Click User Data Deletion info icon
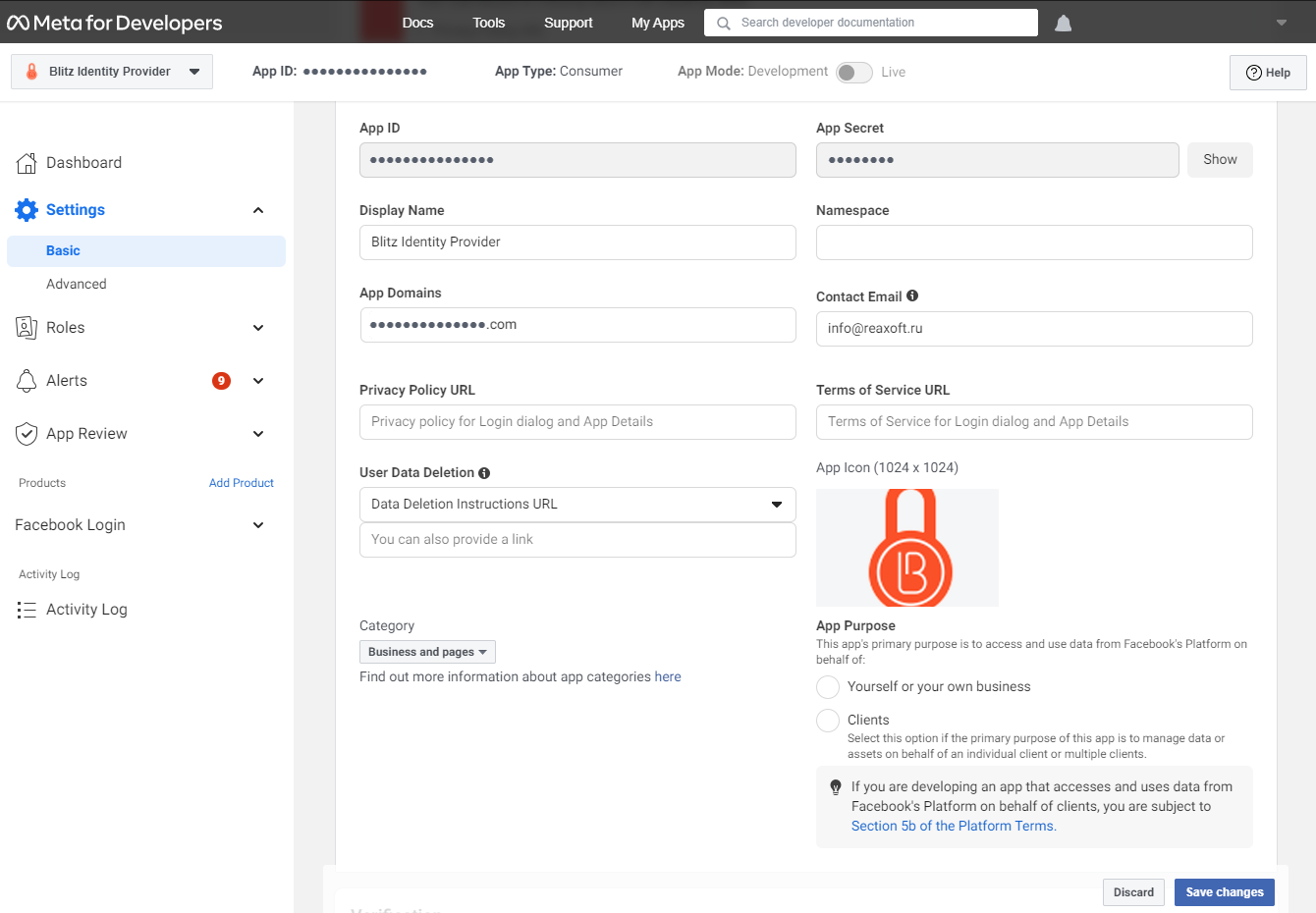 (484, 472)
